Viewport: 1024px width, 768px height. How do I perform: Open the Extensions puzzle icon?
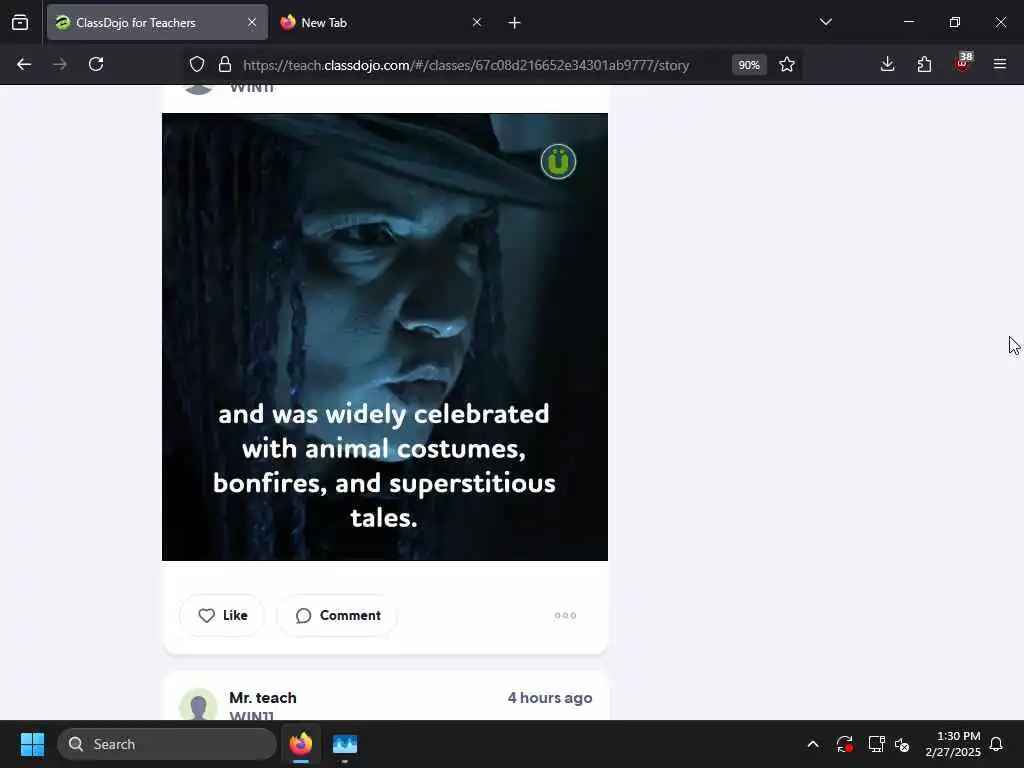[x=924, y=65]
